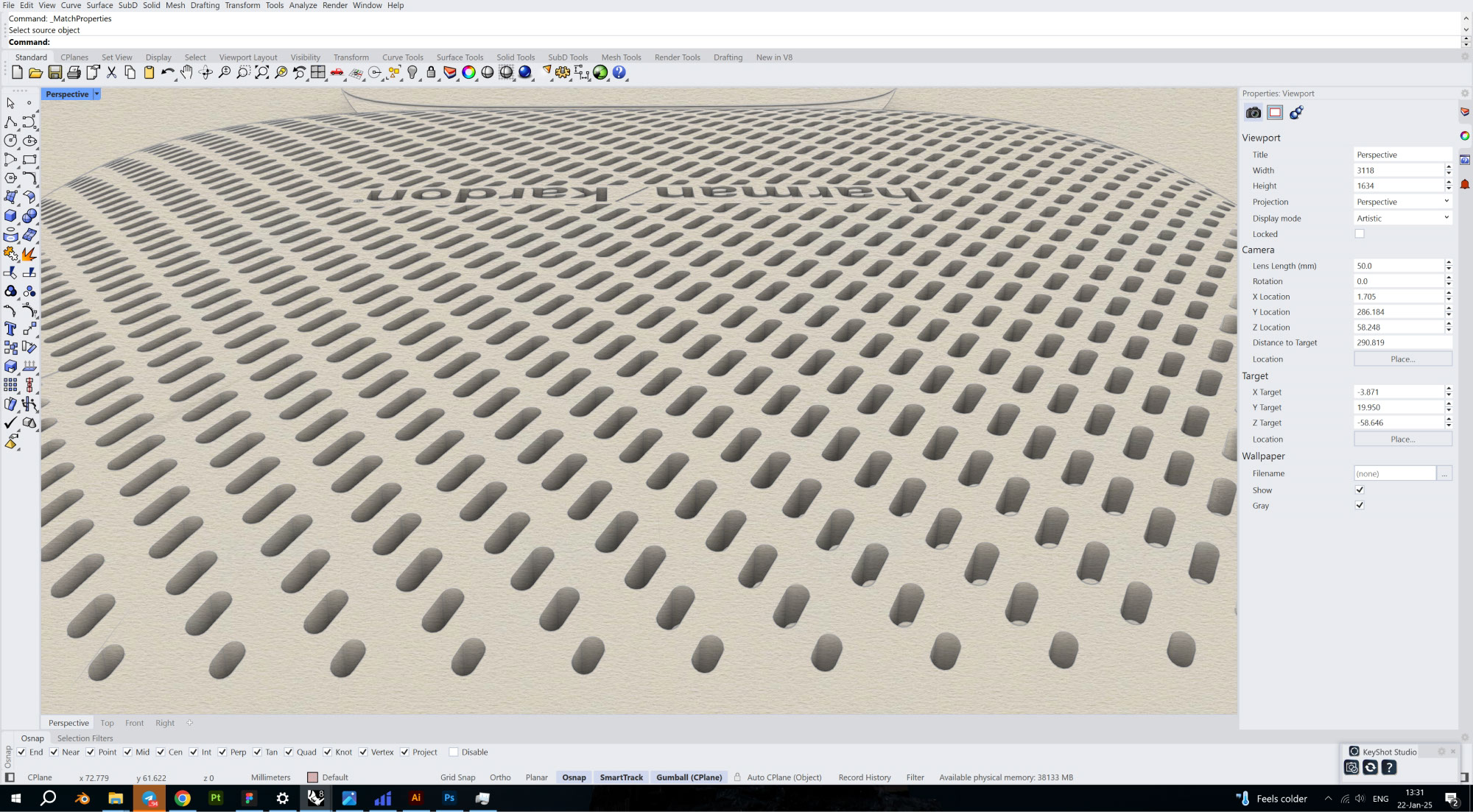Uncheck the wallpaper Gray checkbox
The width and height of the screenshot is (1473, 812).
(1360, 506)
